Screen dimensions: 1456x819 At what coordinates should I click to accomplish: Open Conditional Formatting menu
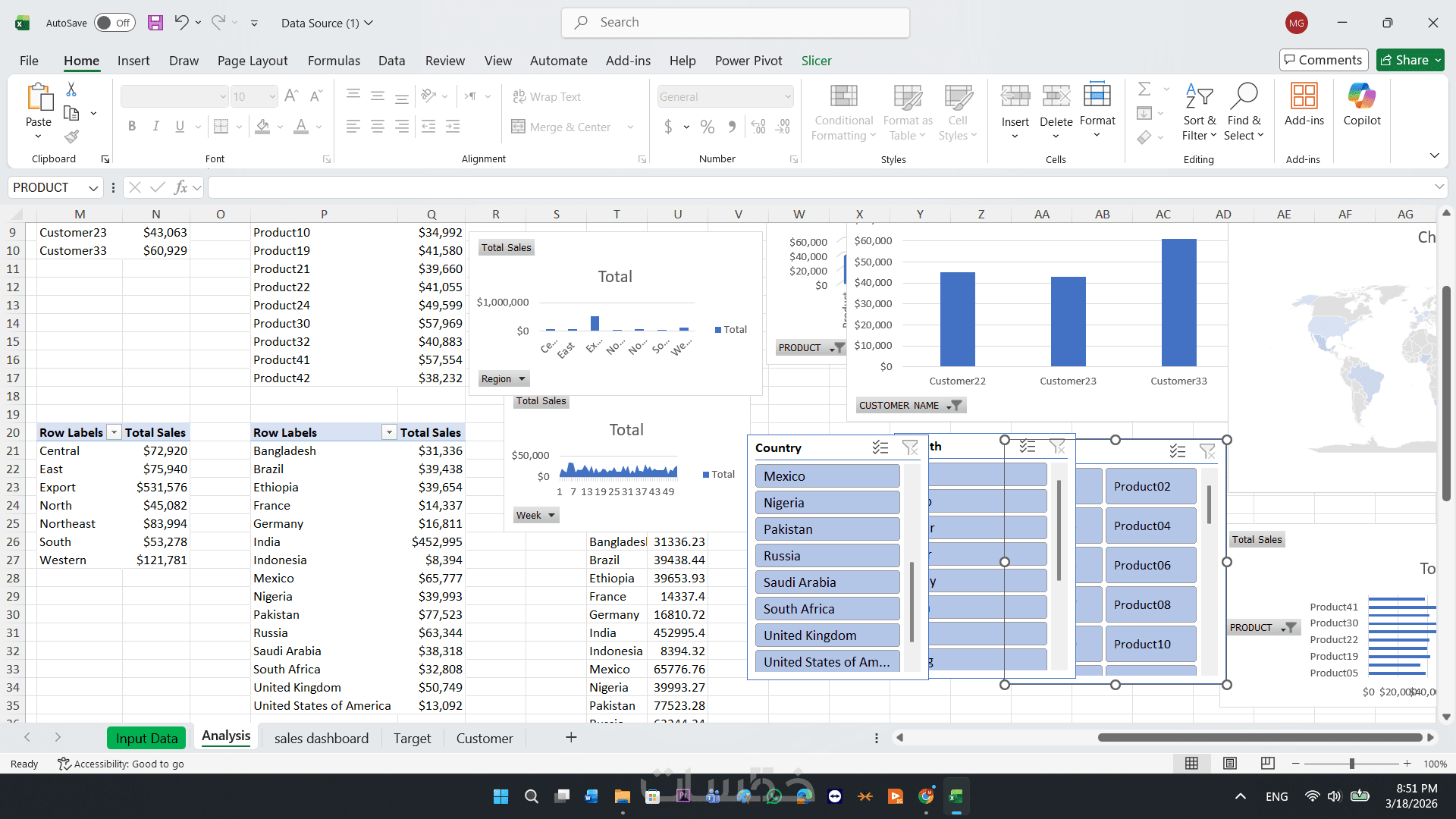click(x=843, y=112)
